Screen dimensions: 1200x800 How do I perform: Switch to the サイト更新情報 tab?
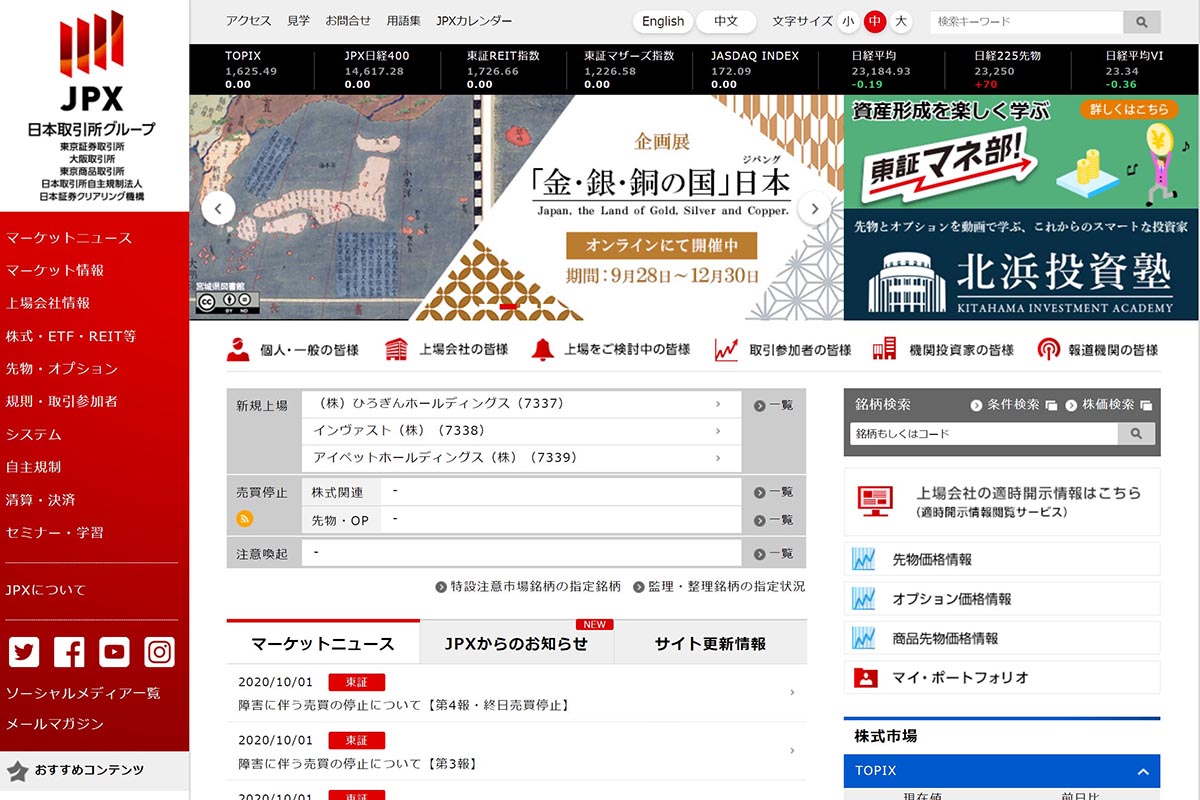(x=711, y=642)
